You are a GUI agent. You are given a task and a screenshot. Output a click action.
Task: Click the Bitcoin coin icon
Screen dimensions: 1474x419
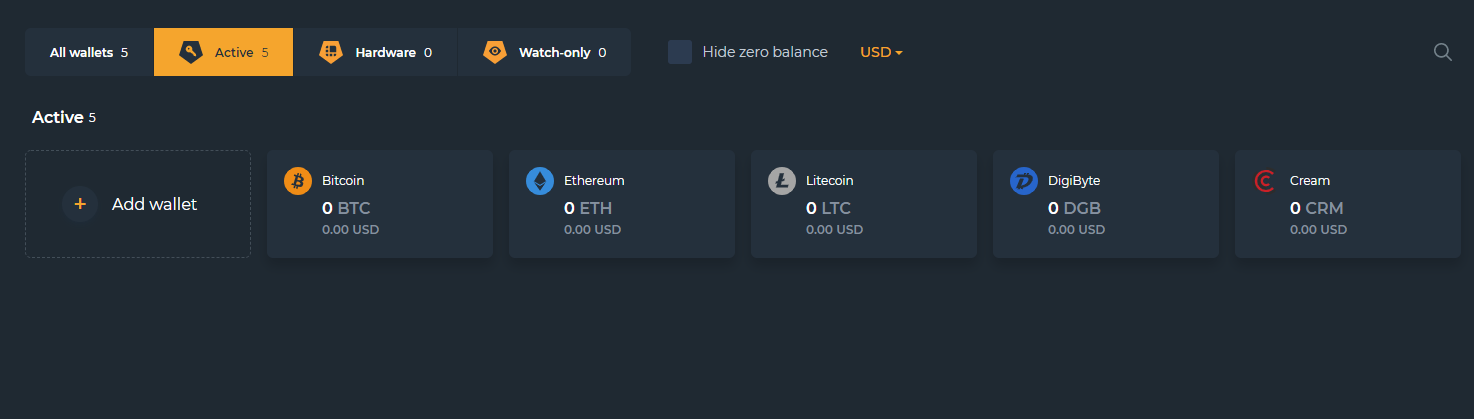[298, 181]
